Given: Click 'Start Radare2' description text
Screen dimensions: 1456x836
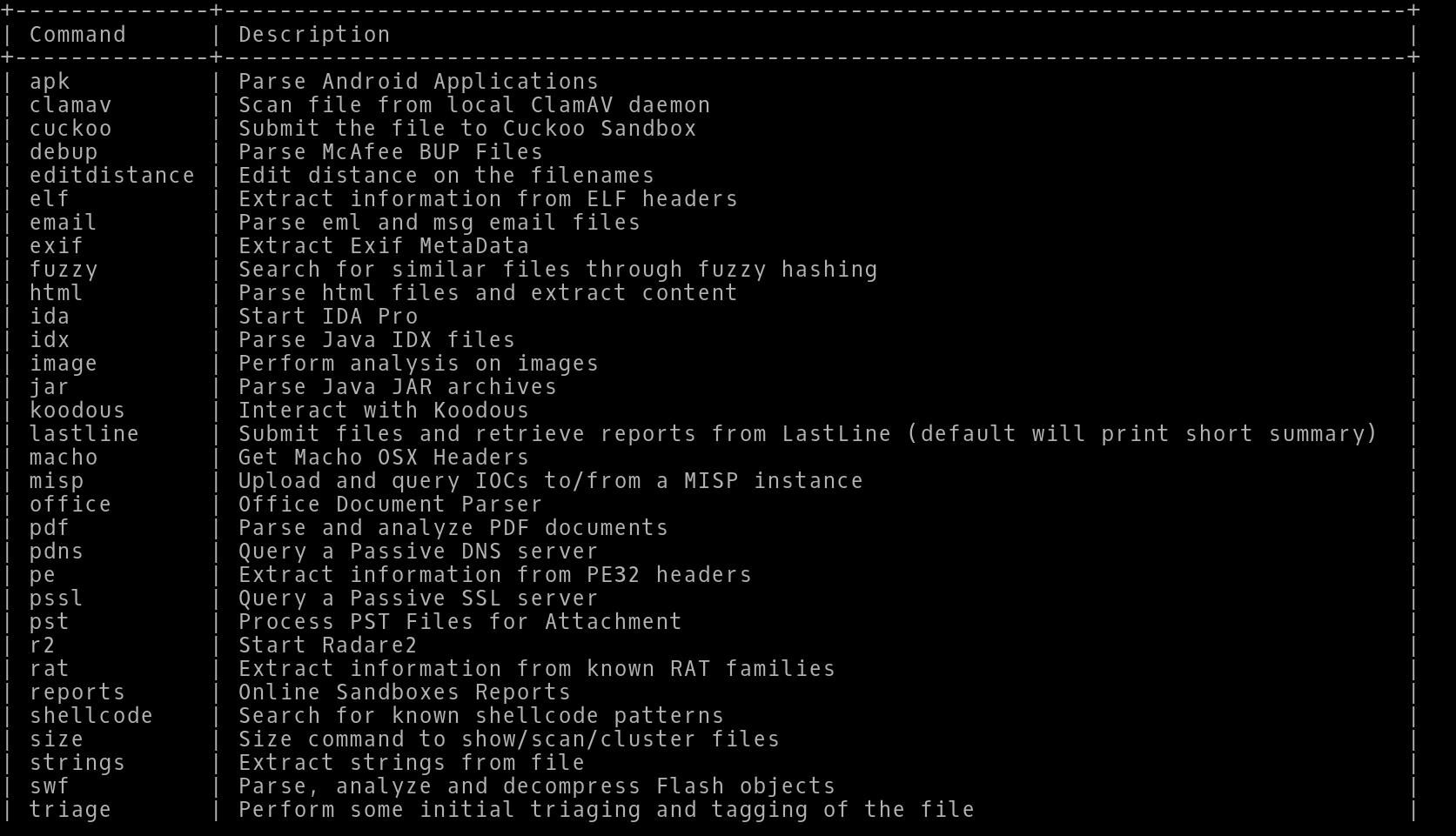Looking at the screenshot, I should (x=328, y=645).
